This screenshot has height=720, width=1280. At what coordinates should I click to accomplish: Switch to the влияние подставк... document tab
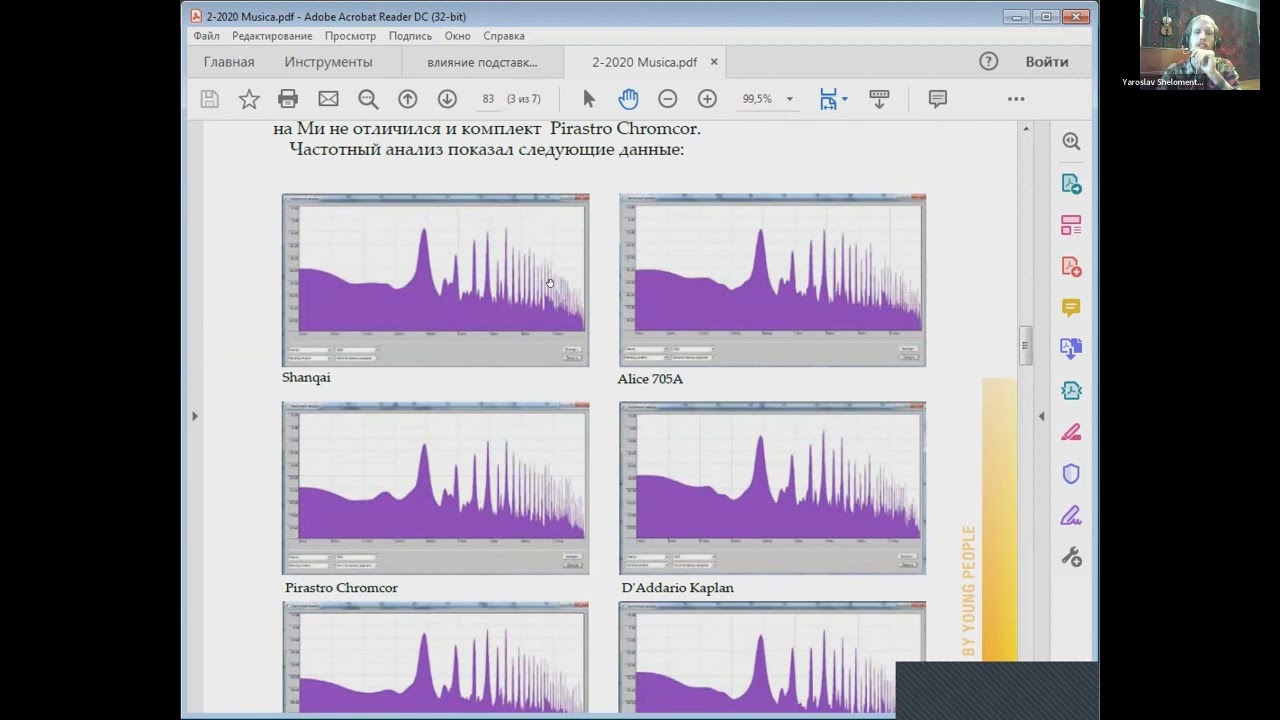pos(482,62)
